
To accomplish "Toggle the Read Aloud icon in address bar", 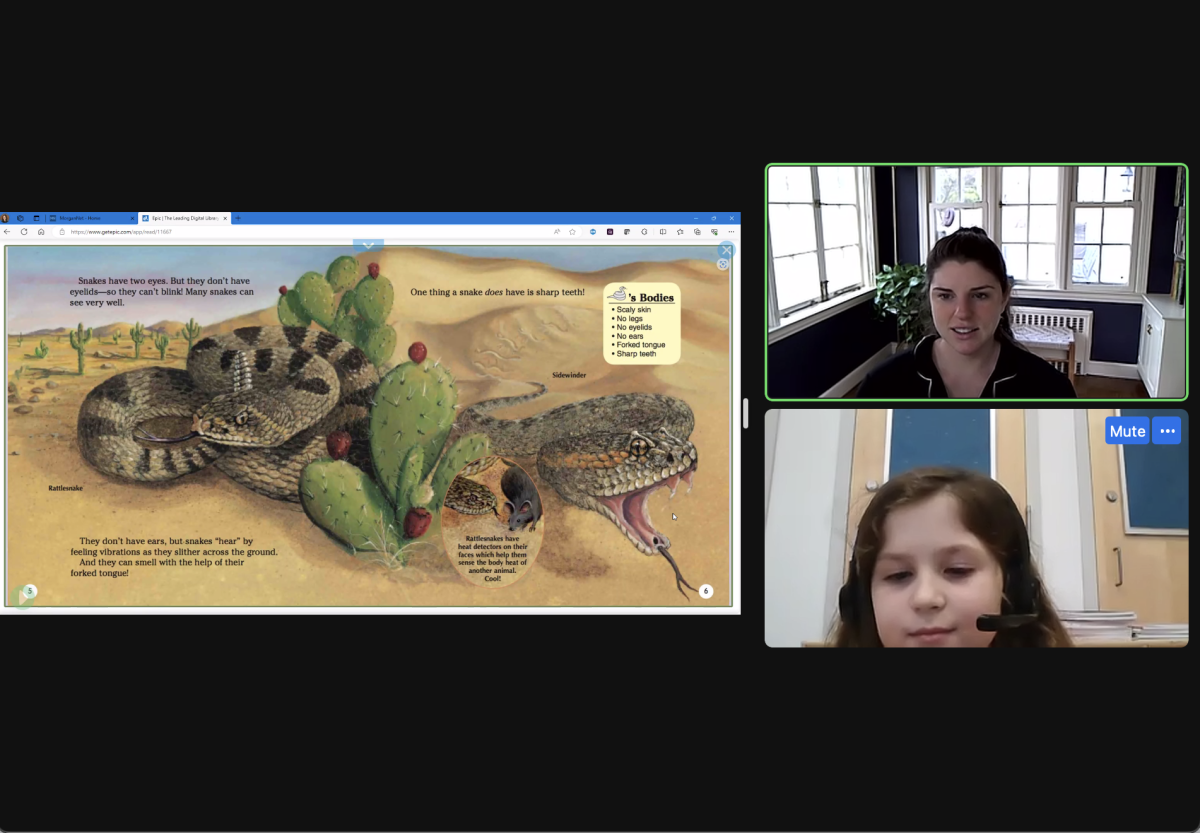I will tap(556, 232).
